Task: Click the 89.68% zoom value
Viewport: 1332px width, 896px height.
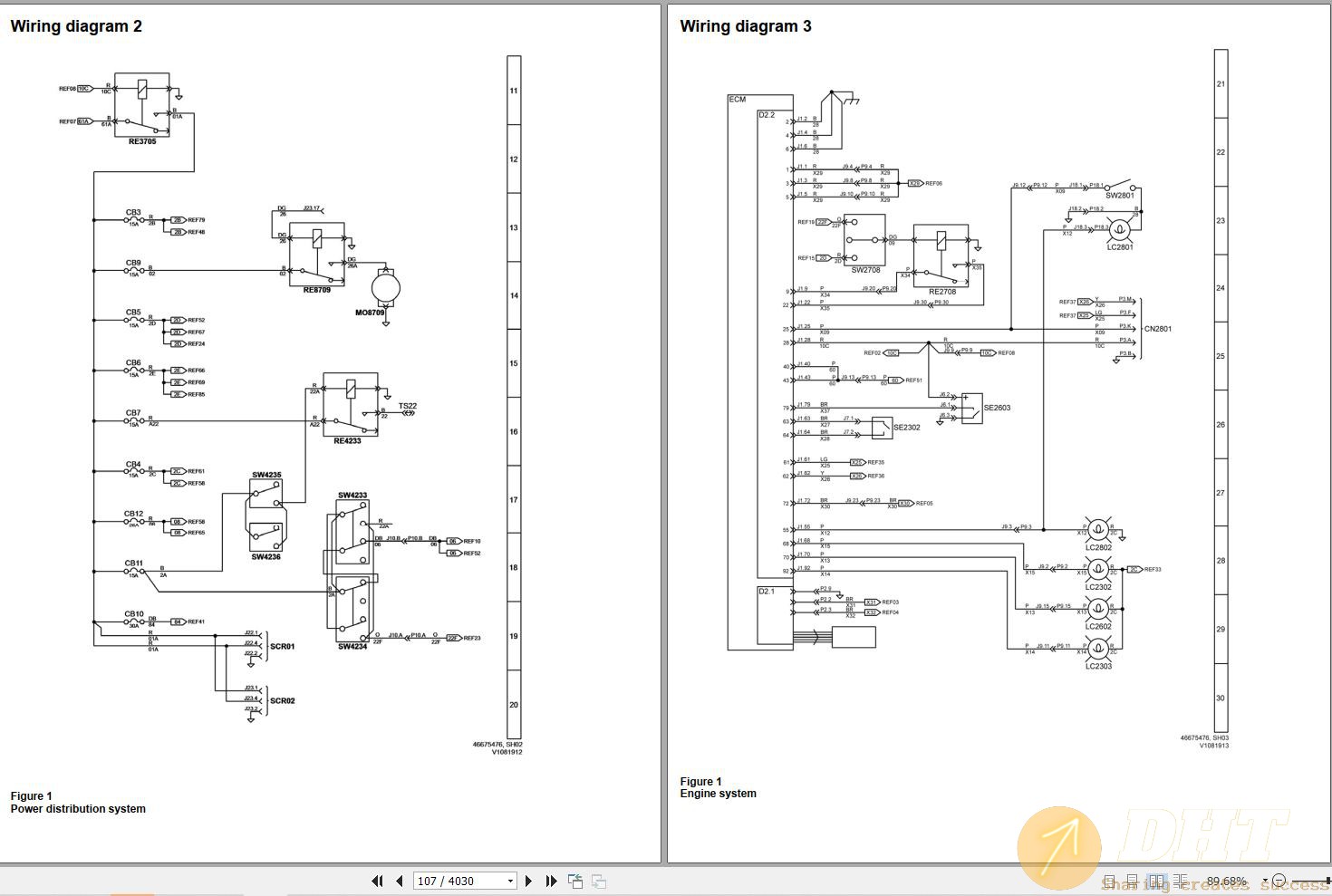Action: pyautogui.click(x=1227, y=881)
